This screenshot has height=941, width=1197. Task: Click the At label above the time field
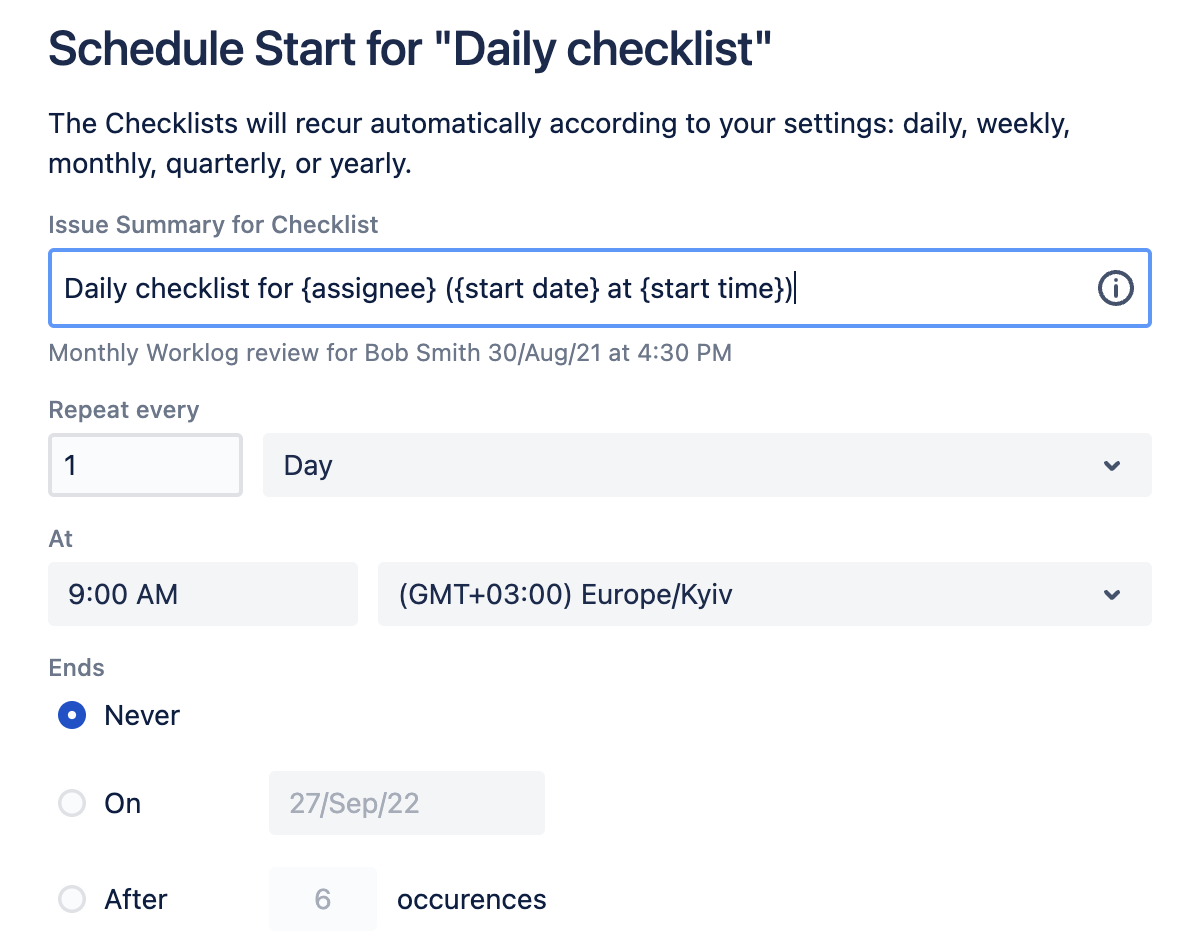coord(59,538)
